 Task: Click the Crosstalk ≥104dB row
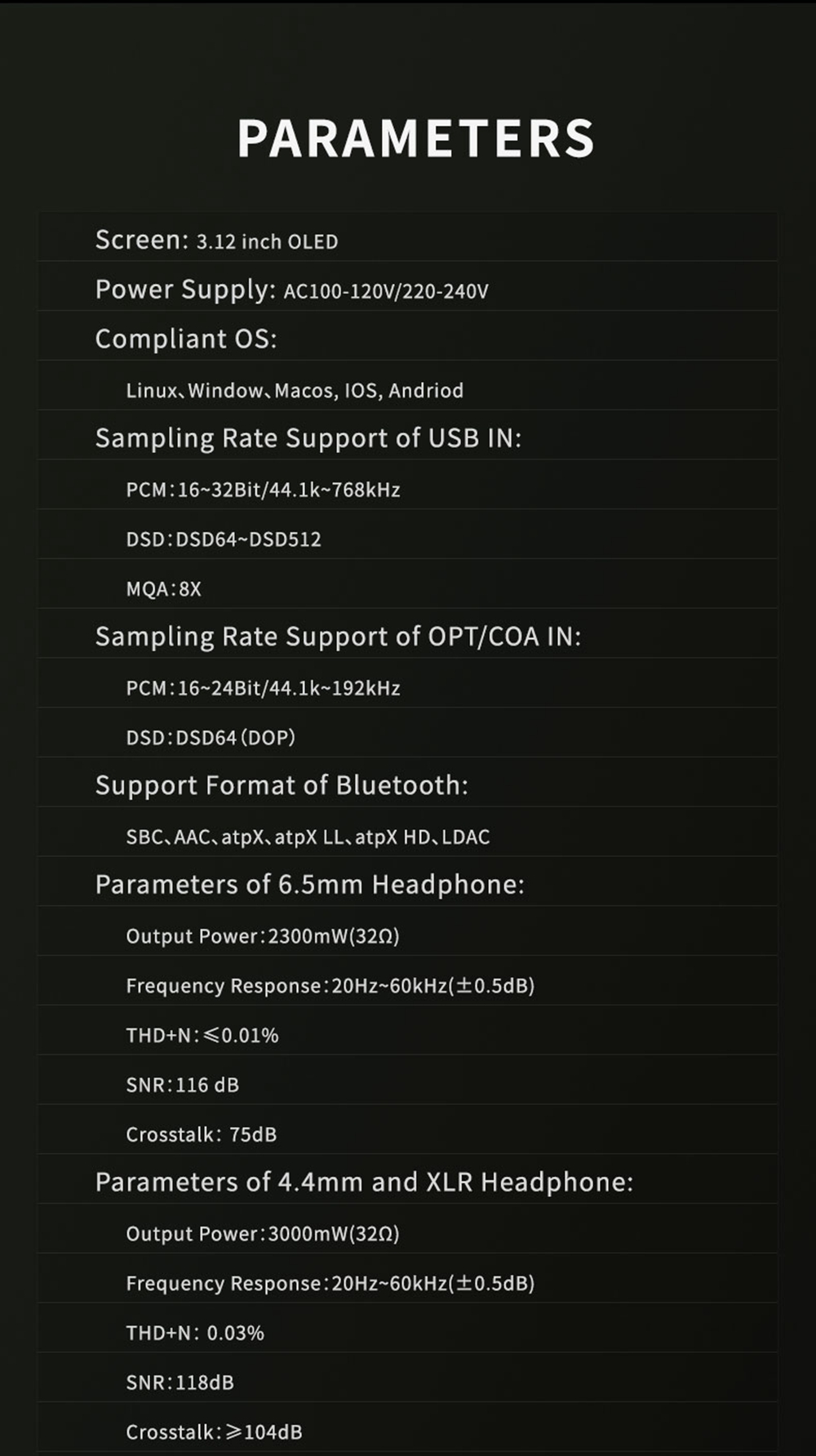point(214,1432)
